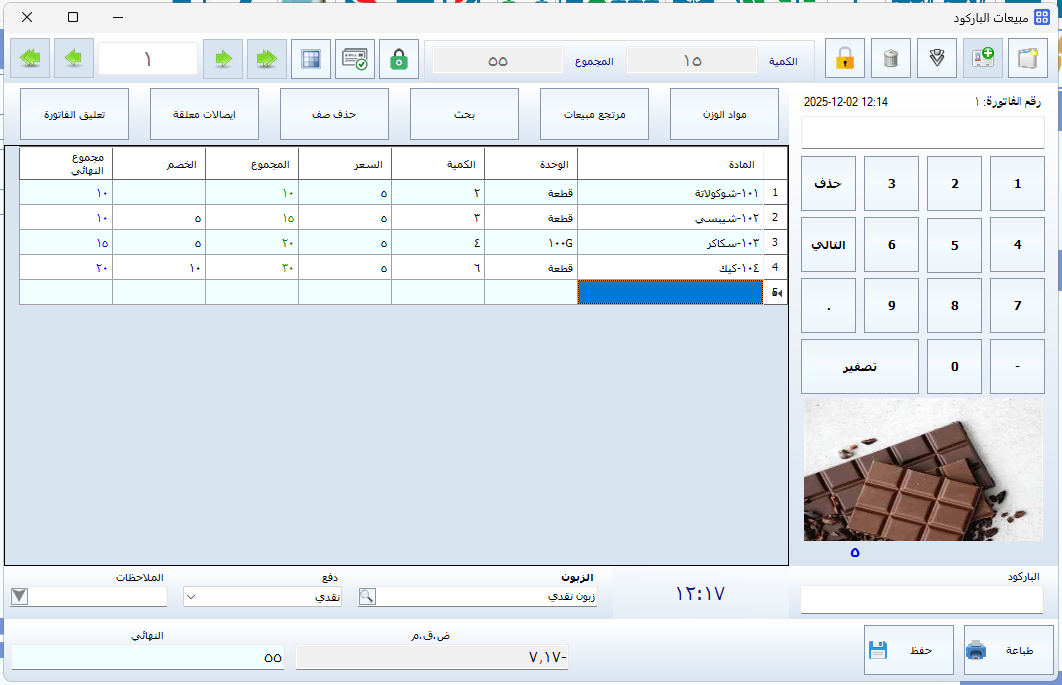The width and height of the screenshot is (1062, 685).
Task: Click the yellow padlock icon
Action: (x=845, y=59)
